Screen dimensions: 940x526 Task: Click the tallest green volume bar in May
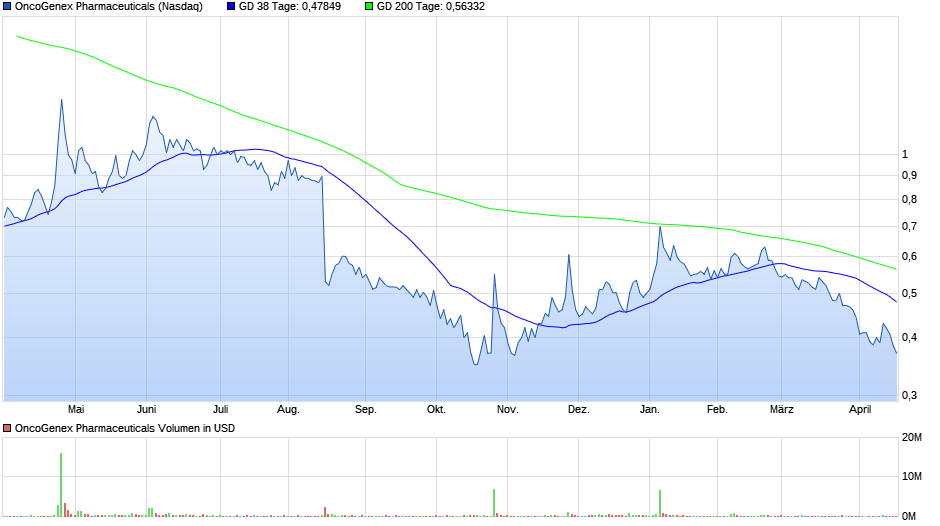pyautogui.click(x=61, y=485)
